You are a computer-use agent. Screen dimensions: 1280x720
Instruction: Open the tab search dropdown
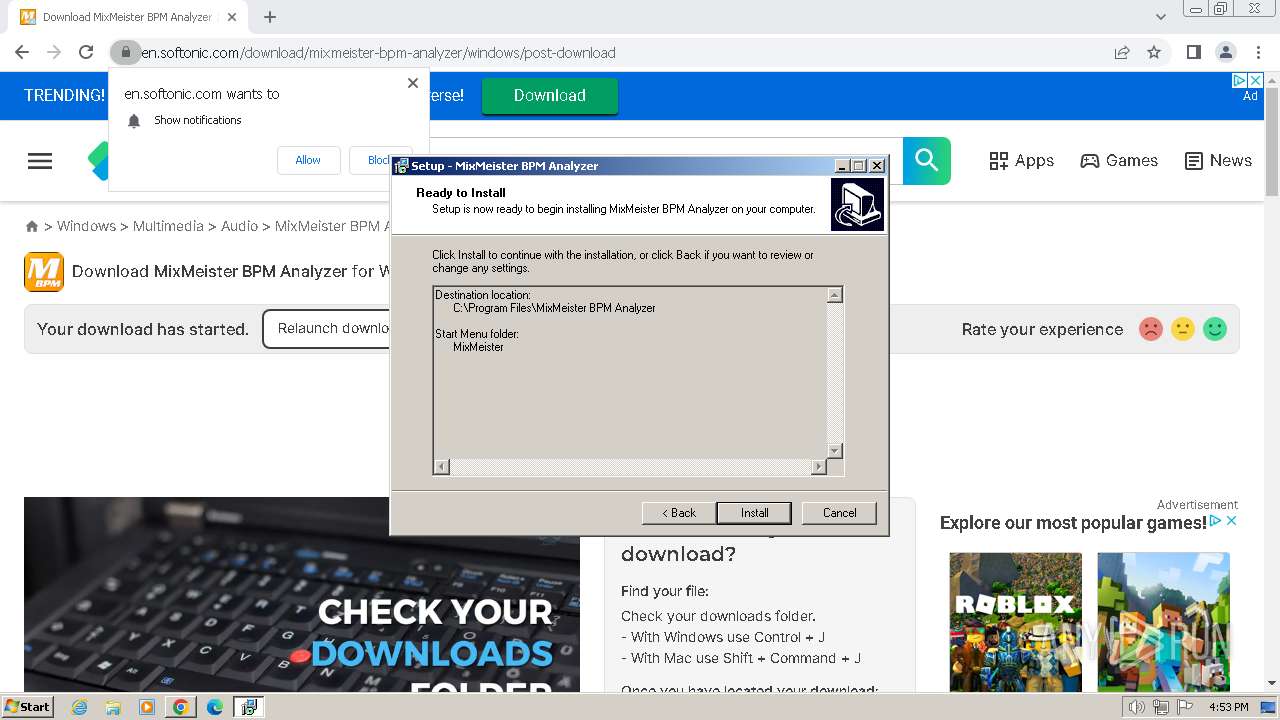(x=1161, y=17)
